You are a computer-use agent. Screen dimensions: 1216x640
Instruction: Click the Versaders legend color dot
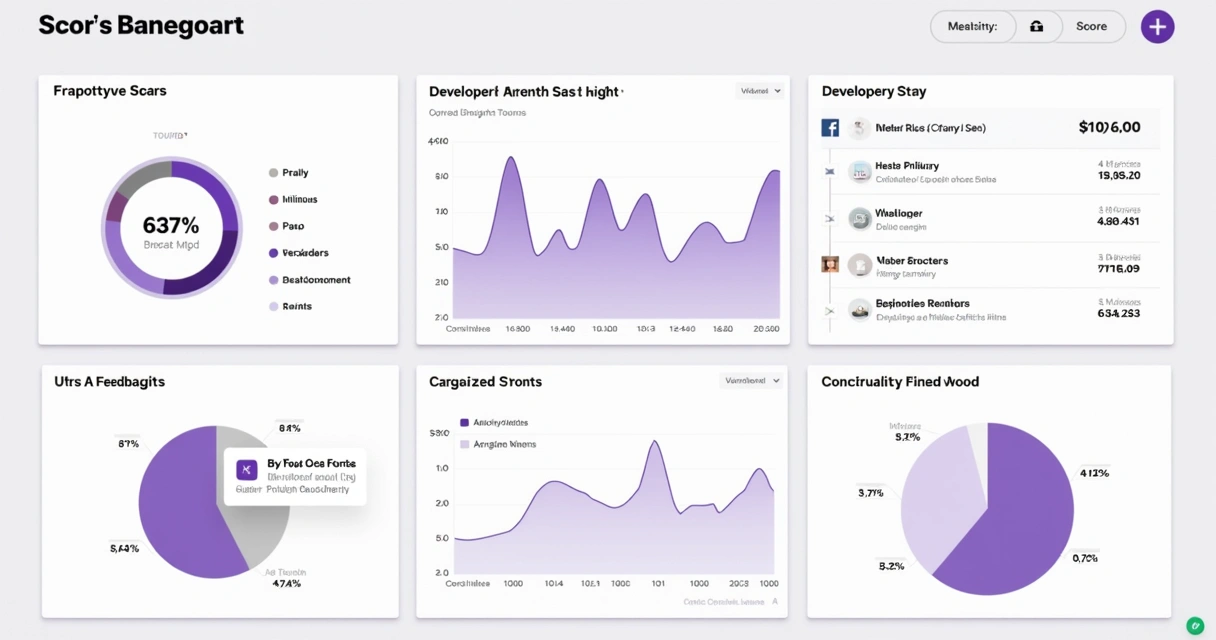(x=273, y=253)
